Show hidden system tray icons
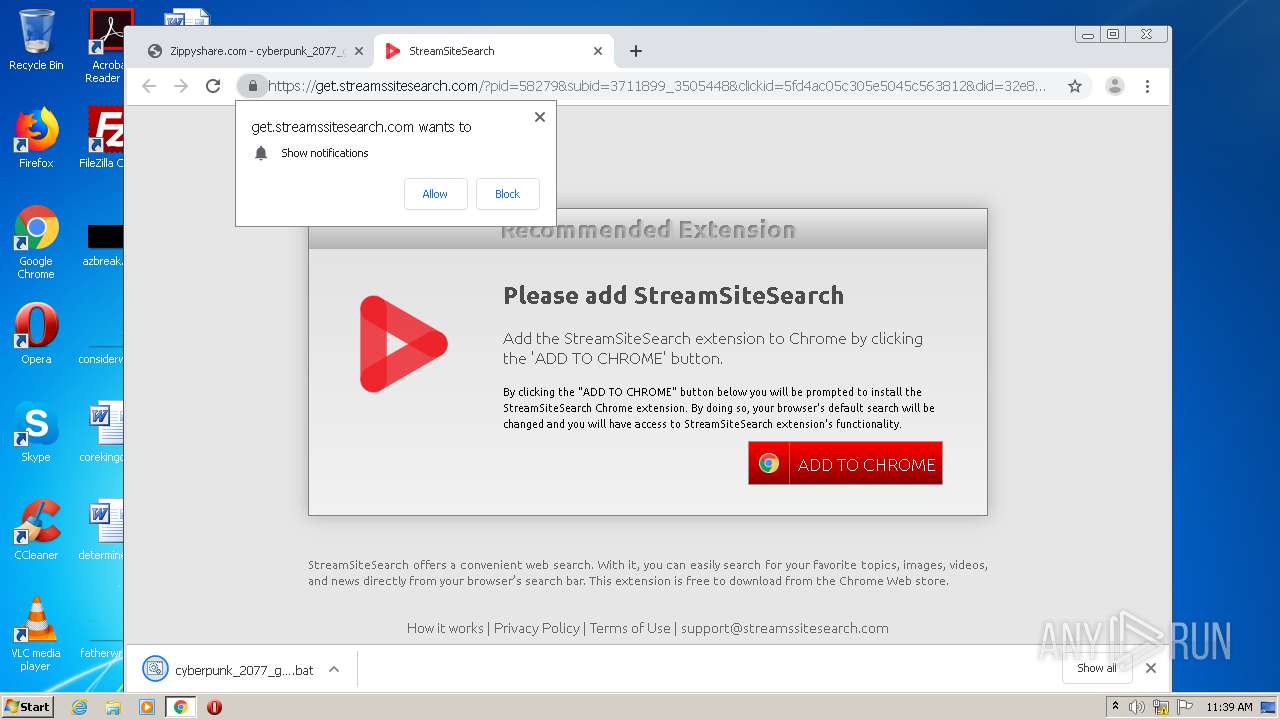 [1115, 707]
